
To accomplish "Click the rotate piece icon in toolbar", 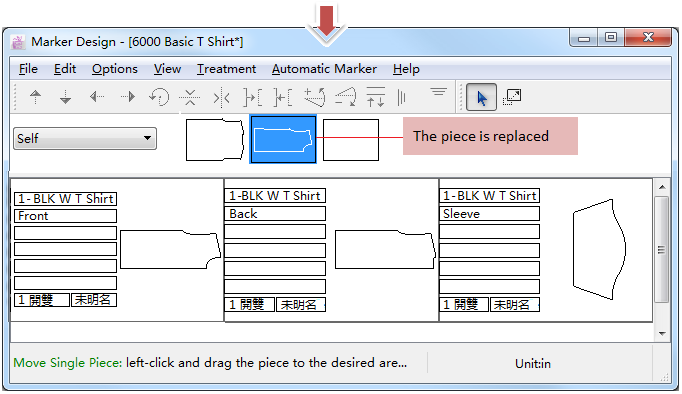I will (x=159, y=97).
